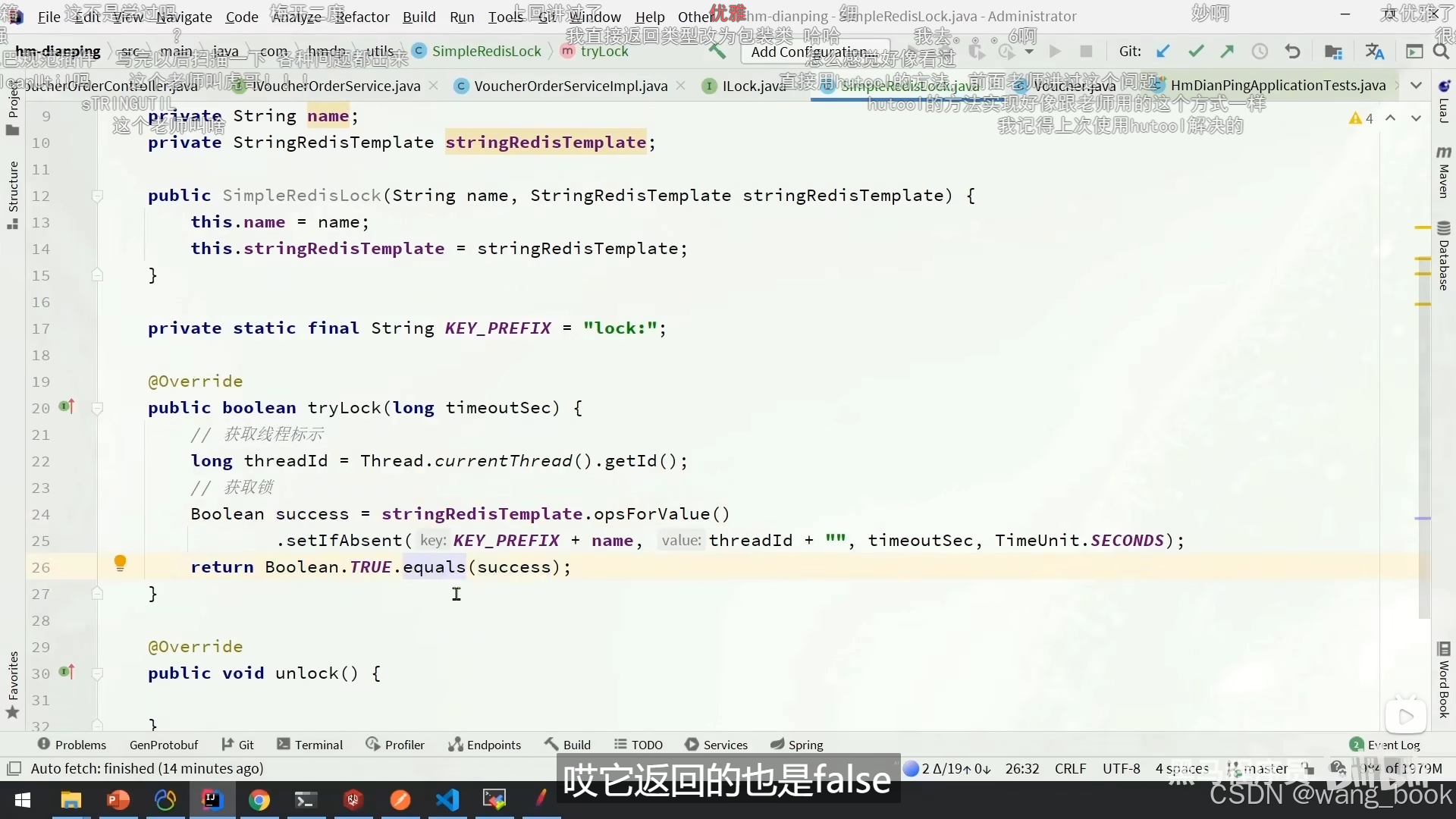The height and width of the screenshot is (819, 1456).
Task: Collapse the tryLock method fold marker
Action: coord(97,409)
